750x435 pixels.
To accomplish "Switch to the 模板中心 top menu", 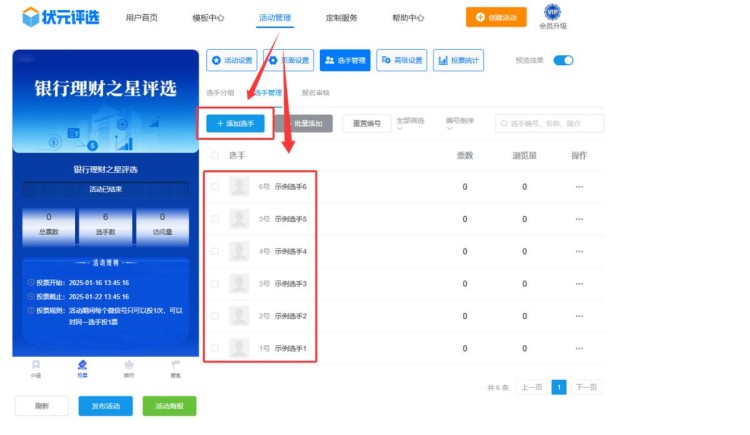I will 208,18.
